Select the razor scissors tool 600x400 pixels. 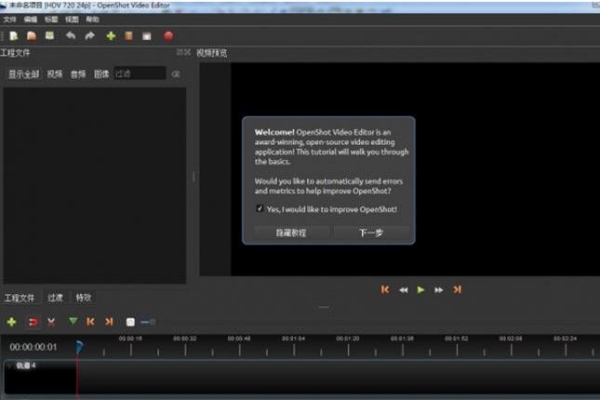[x=51, y=322]
